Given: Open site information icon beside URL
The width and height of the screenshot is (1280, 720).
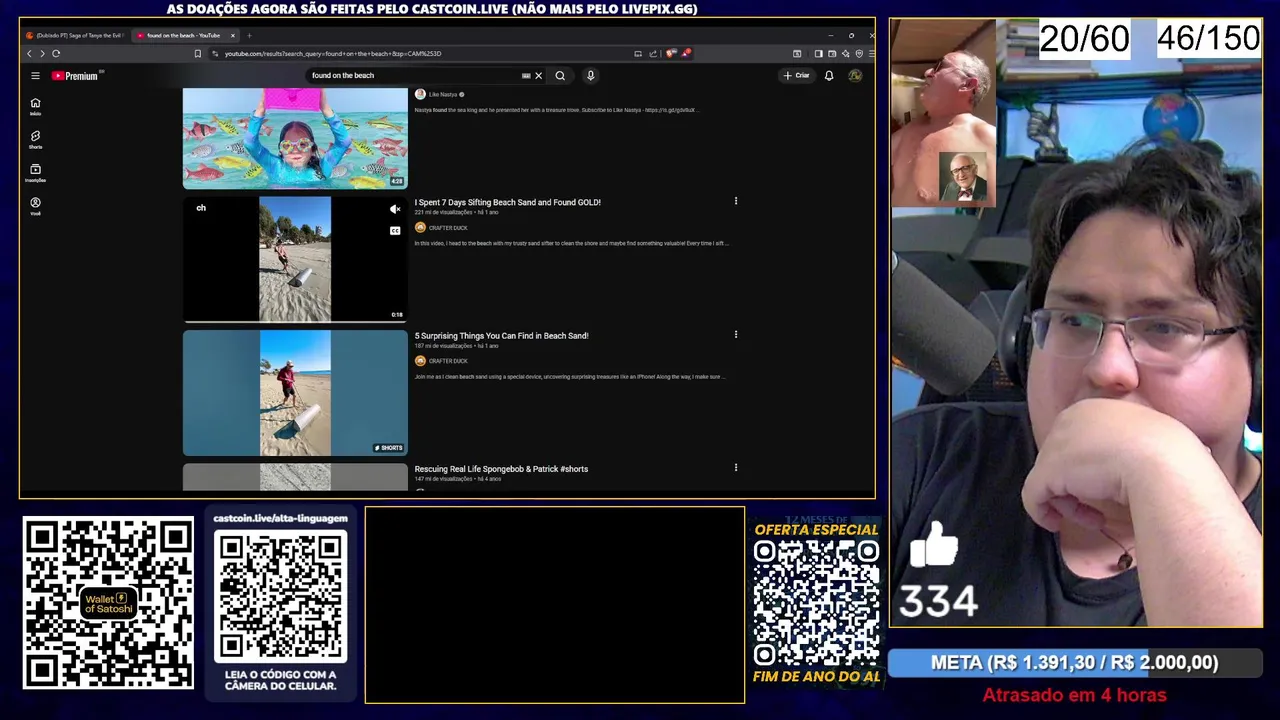Looking at the screenshot, I should tap(215, 53).
